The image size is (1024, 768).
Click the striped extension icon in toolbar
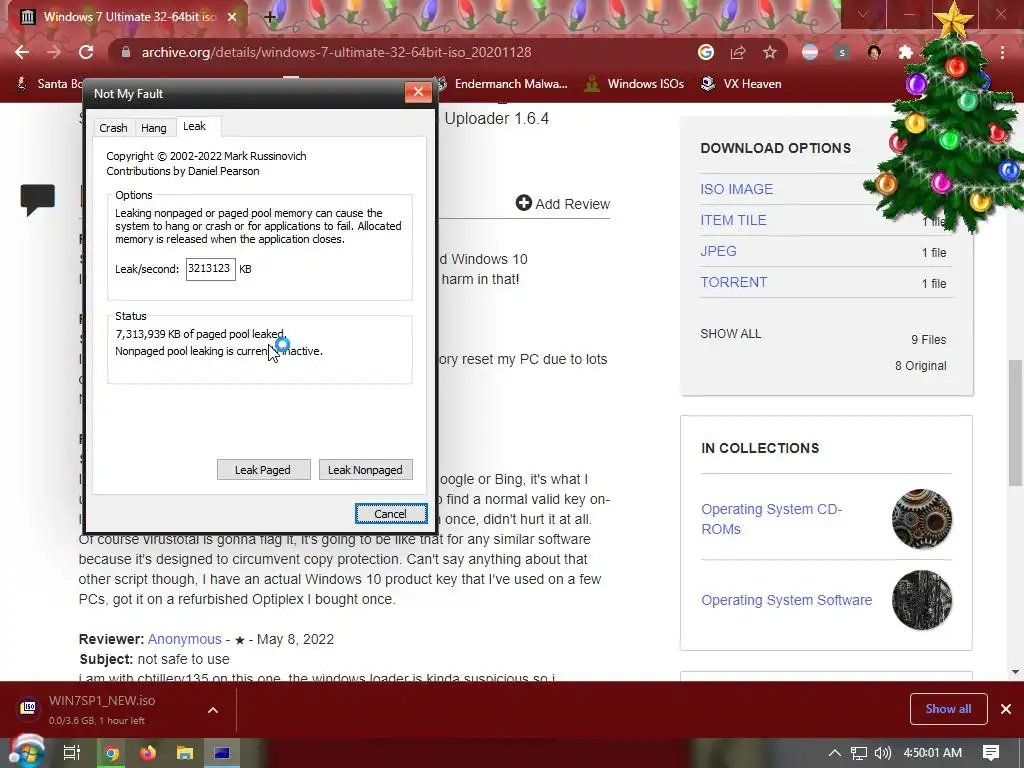click(x=810, y=52)
